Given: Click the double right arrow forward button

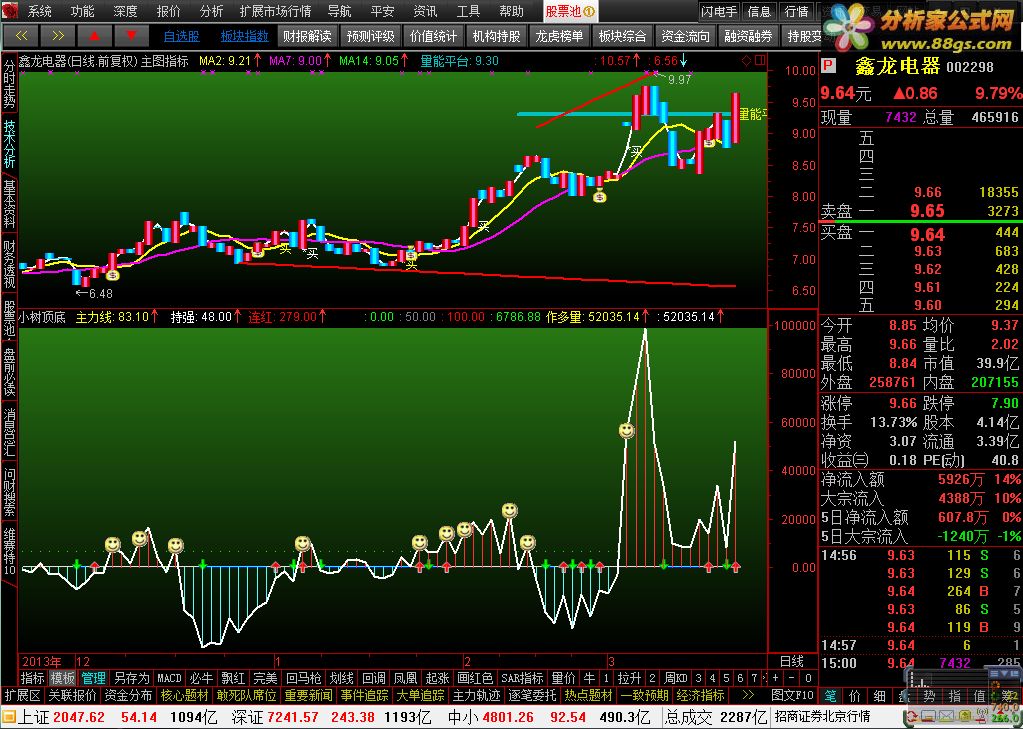Looking at the screenshot, I should [x=57, y=36].
